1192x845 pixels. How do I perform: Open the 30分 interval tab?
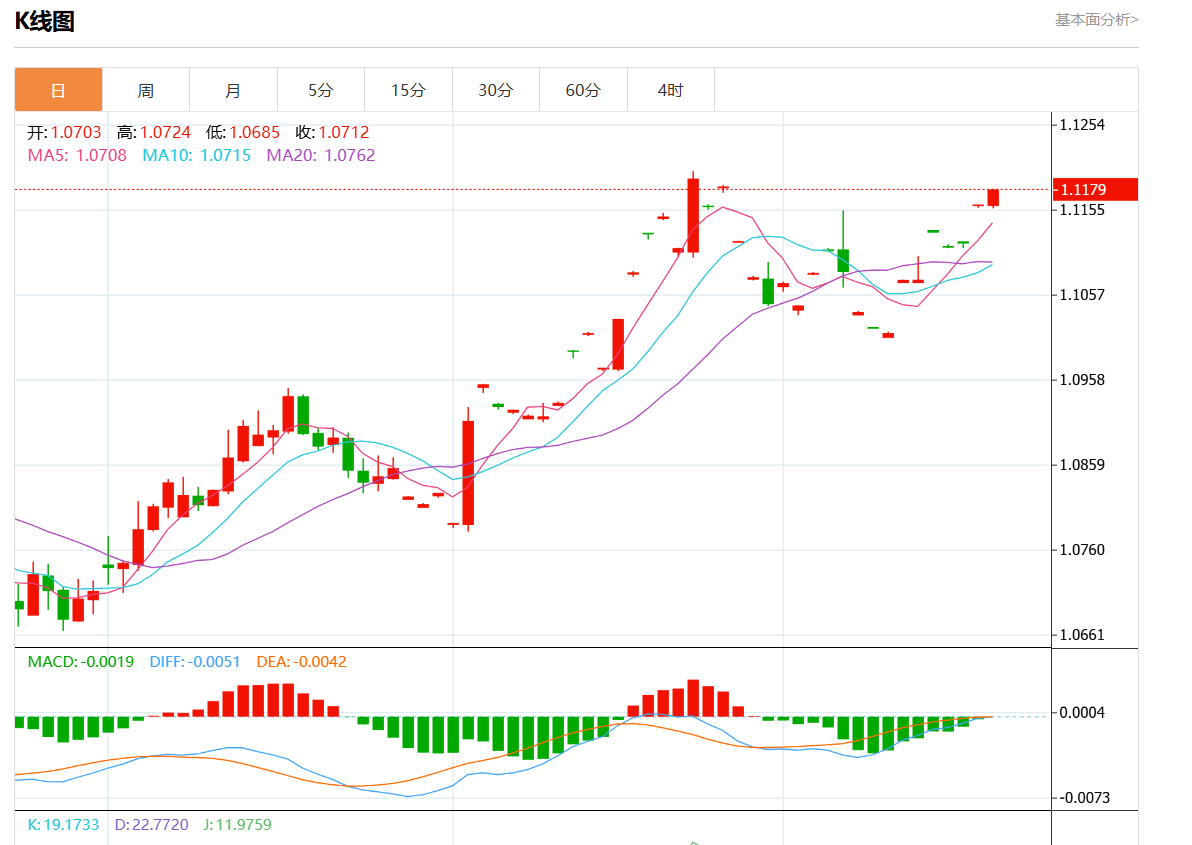coord(496,90)
